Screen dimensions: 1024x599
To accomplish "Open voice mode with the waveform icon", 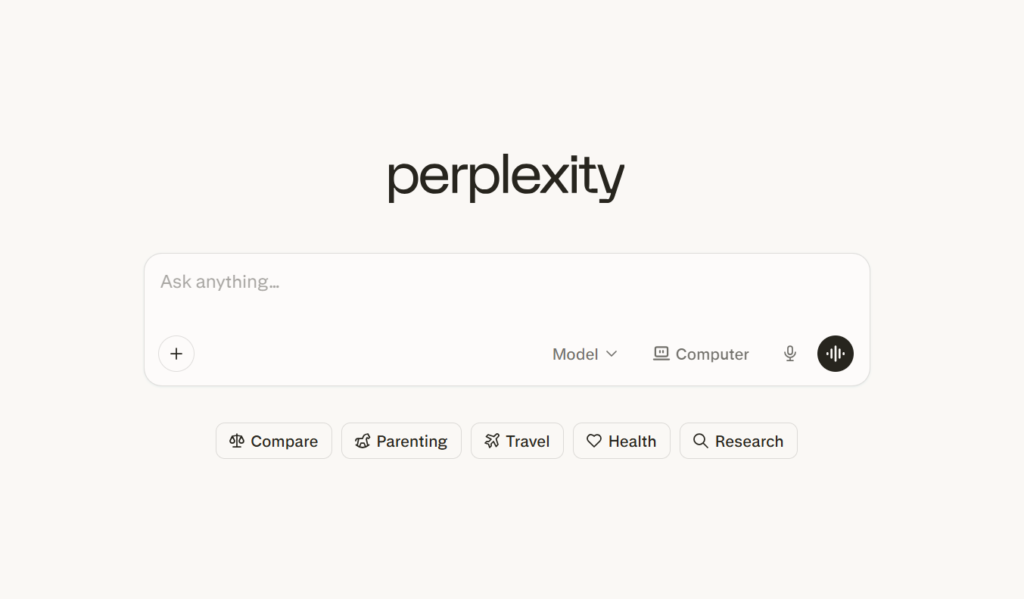I will (835, 353).
